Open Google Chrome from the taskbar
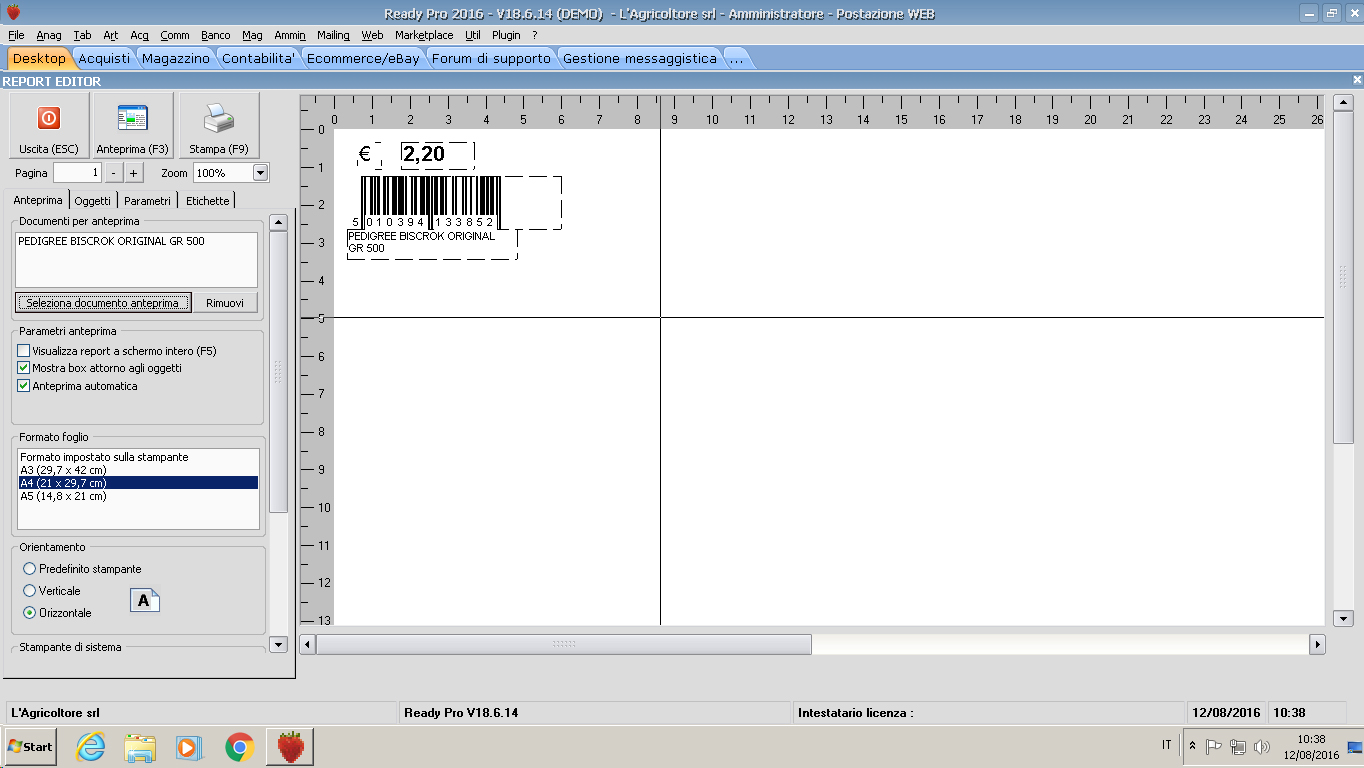1364x768 pixels. pos(239,746)
